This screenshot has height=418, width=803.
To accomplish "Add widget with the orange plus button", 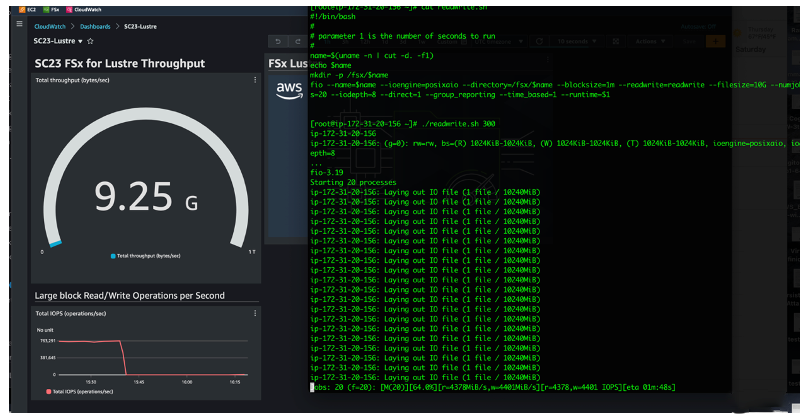I will (x=715, y=41).
